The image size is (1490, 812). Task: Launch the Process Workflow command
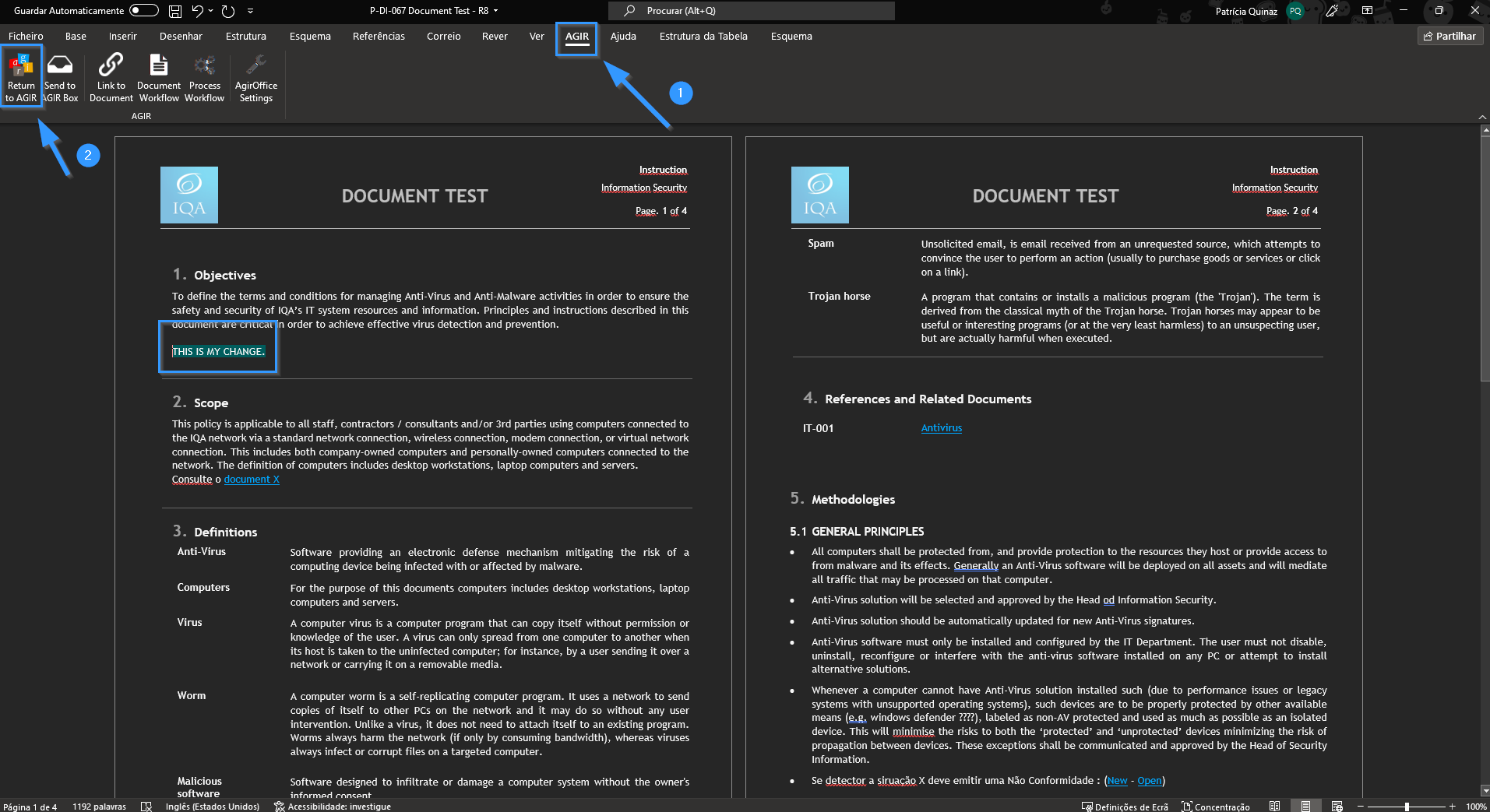pyautogui.click(x=204, y=77)
